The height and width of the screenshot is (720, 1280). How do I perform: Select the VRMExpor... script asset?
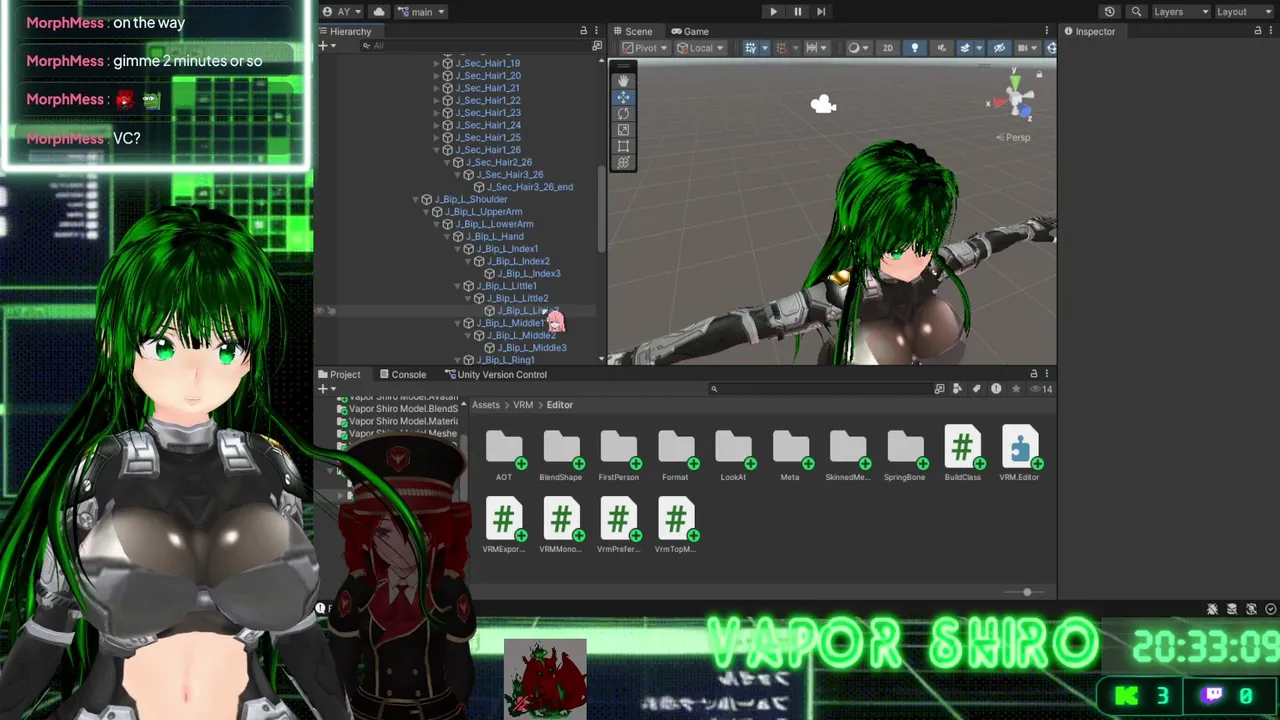pos(504,526)
